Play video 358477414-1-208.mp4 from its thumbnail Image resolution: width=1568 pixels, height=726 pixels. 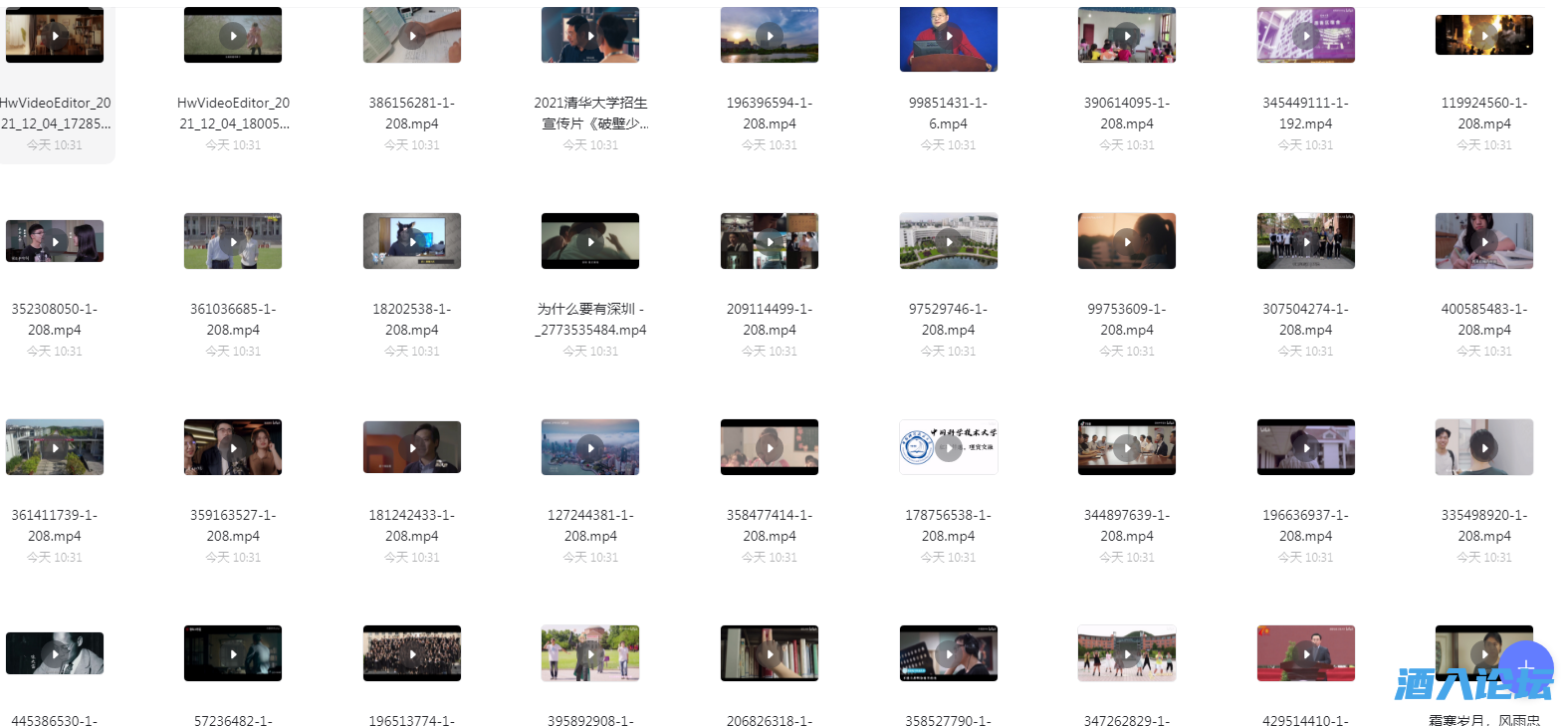(x=770, y=447)
